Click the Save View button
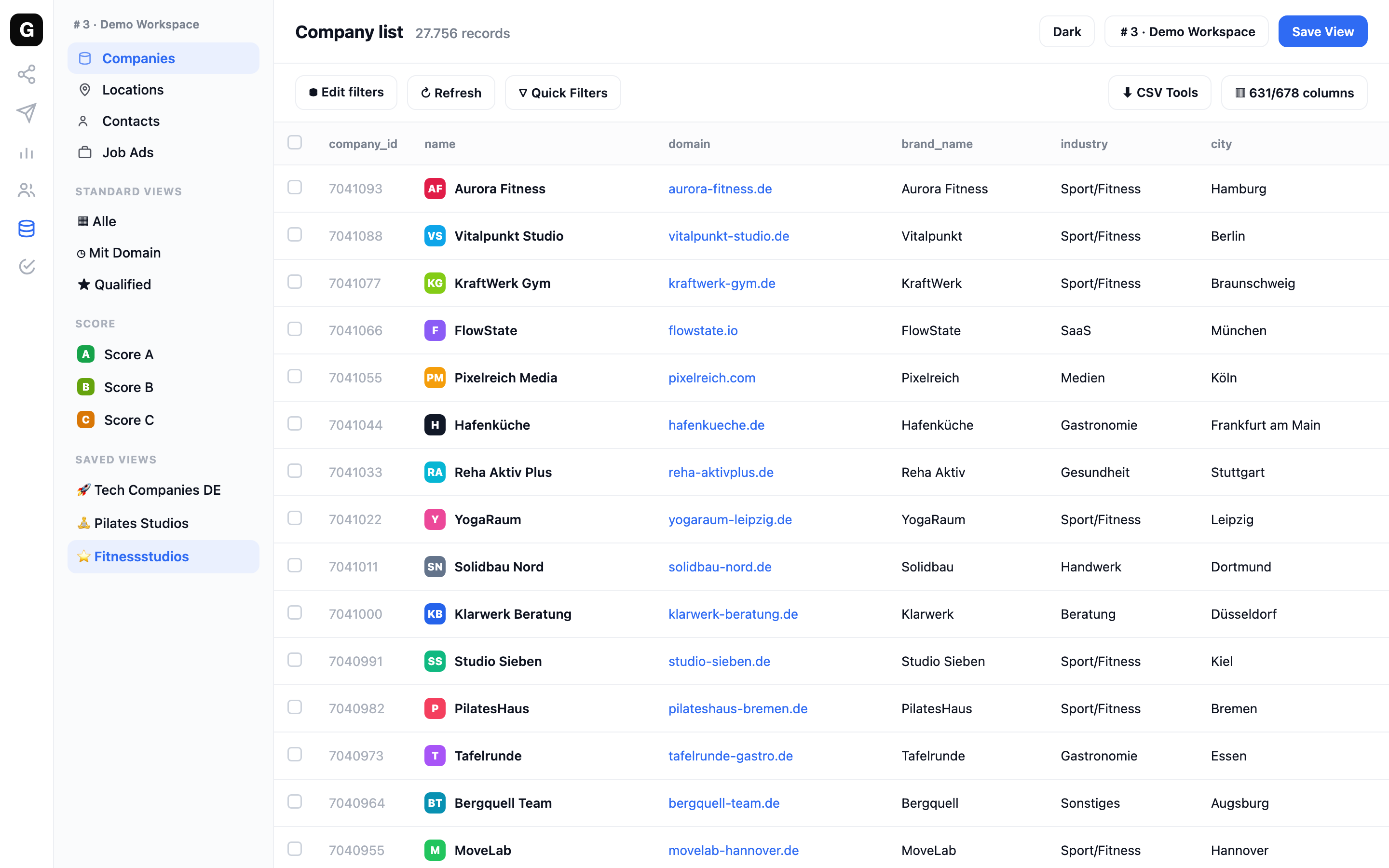This screenshot has width=1389, height=868. [x=1322, y=31]
